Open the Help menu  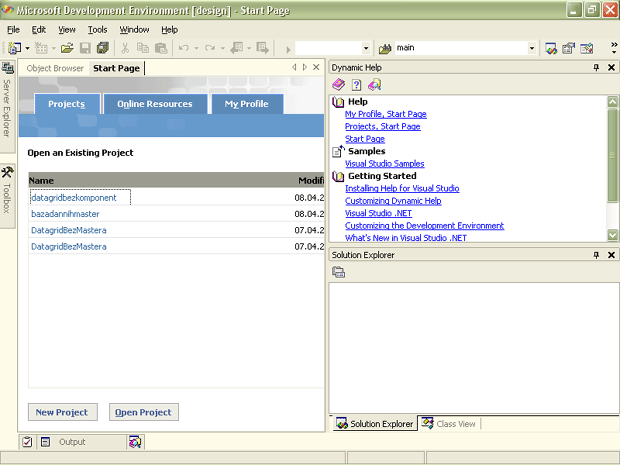pyautogui.click(x=170, y=30)
